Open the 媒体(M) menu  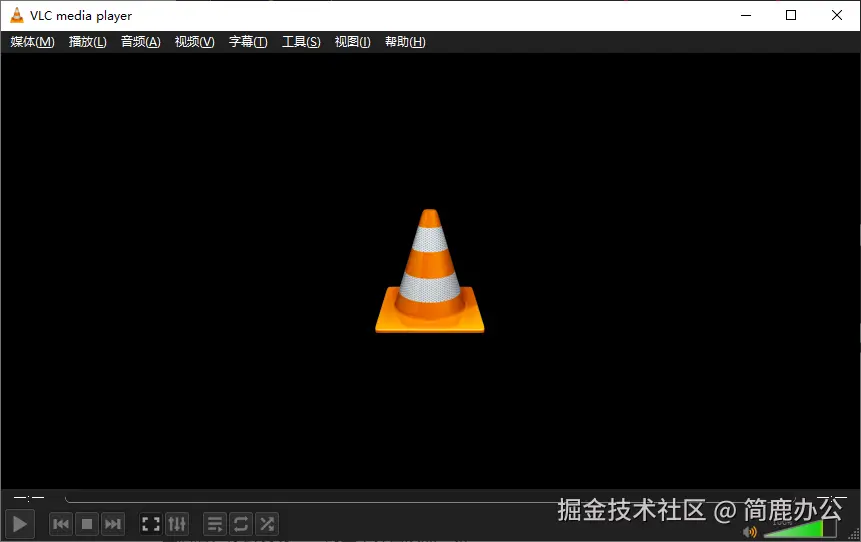pyautogui.click(x=32, y=42)
